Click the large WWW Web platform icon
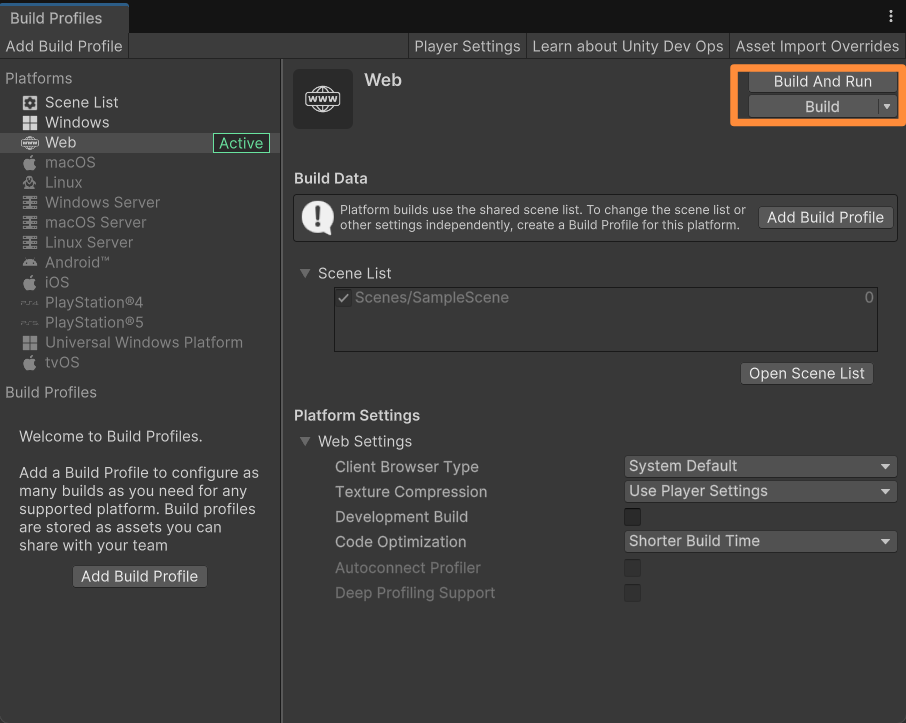906x723 pixels. click(323, 99)
